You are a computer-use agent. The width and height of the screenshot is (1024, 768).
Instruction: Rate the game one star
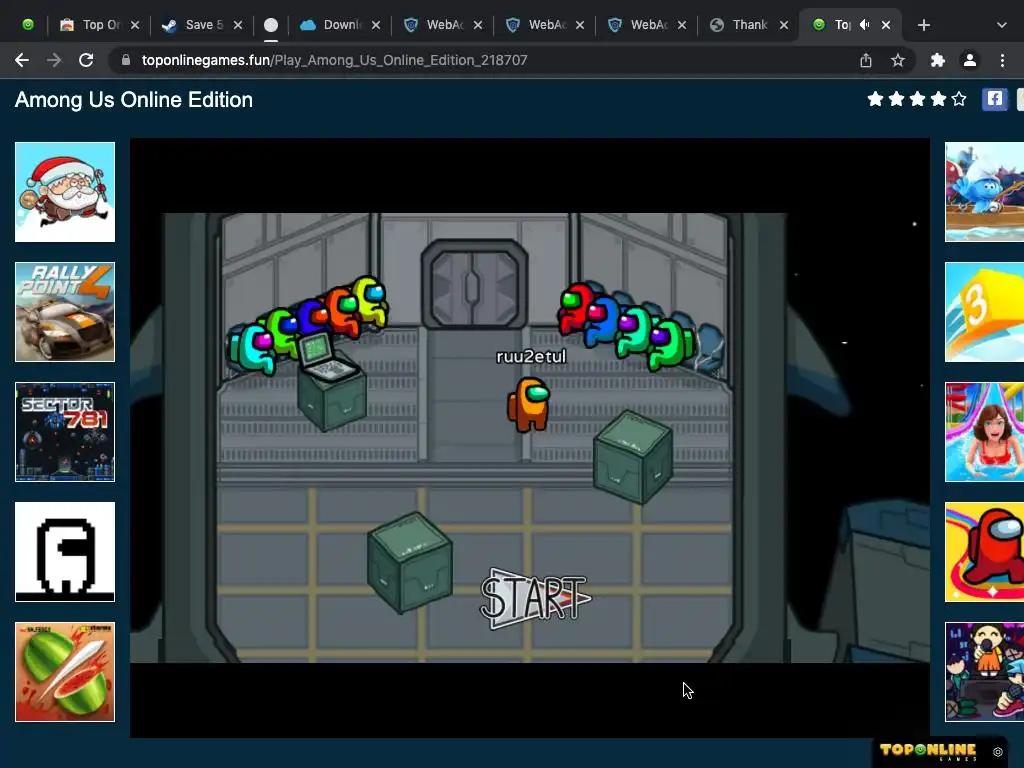coord(876,99)
